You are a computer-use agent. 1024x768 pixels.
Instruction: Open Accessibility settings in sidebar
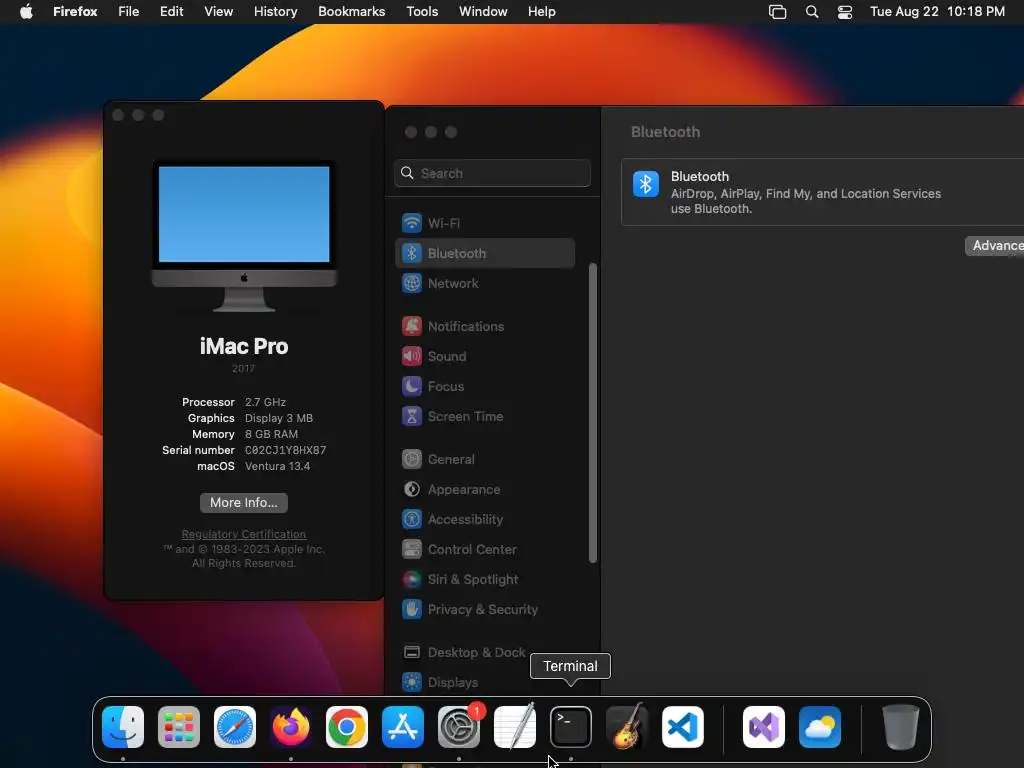click(x=485, y=520)
